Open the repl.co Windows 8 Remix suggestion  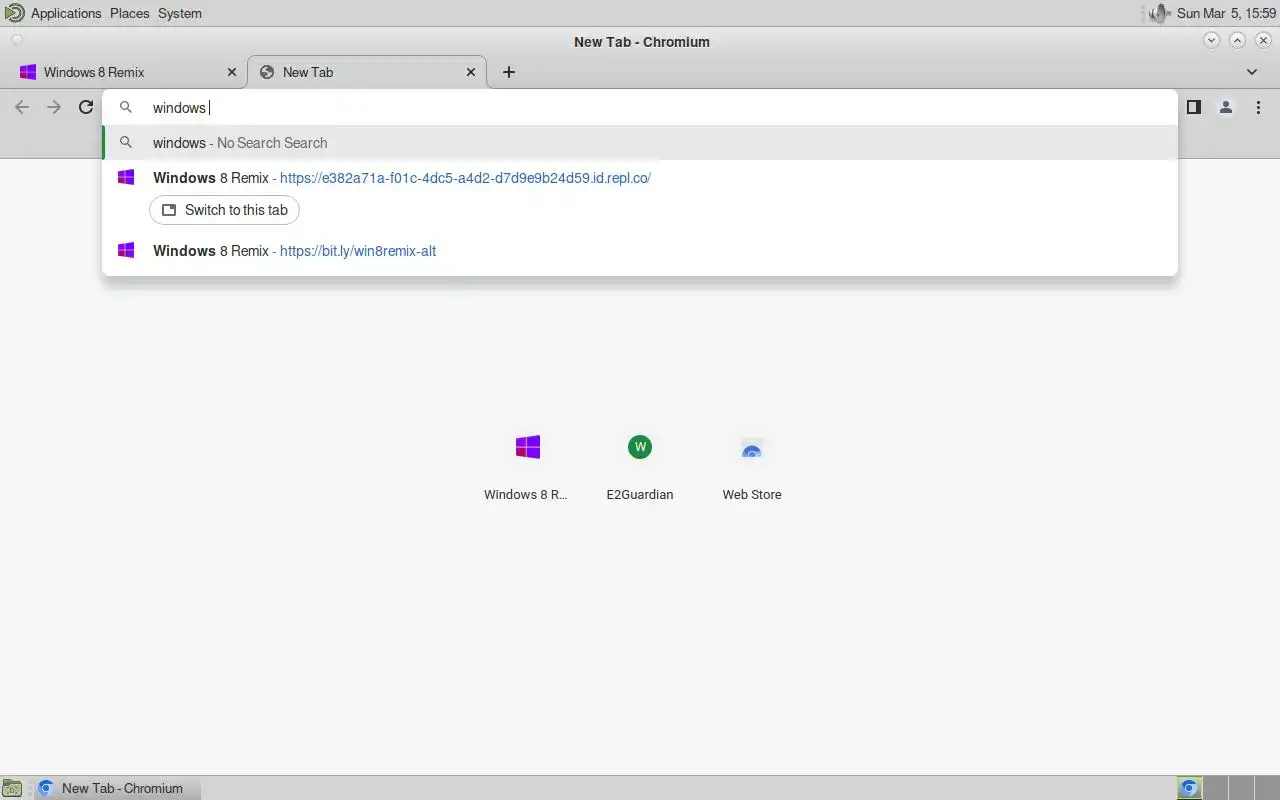pyautogui.click(x=640, y=178)
